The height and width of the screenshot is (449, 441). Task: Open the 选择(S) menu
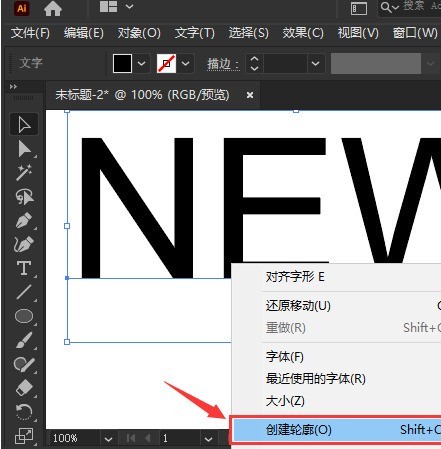pyautogui.click(x=248, y=33)
